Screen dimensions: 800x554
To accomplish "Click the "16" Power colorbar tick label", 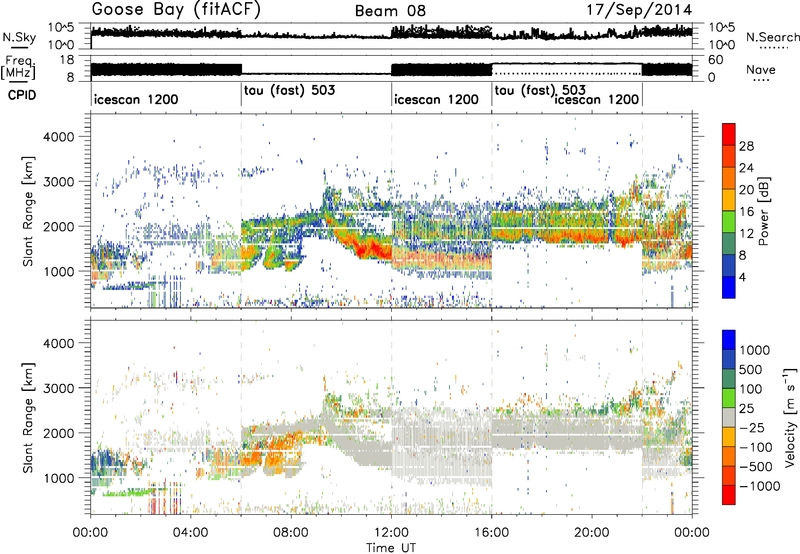I will [746, 212].
